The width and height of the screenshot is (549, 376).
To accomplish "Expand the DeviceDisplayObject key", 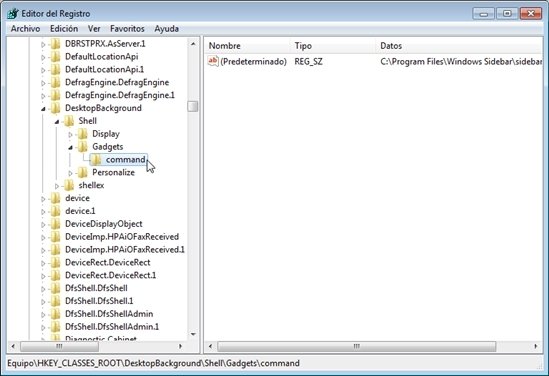I will click(x=43, y=224).
